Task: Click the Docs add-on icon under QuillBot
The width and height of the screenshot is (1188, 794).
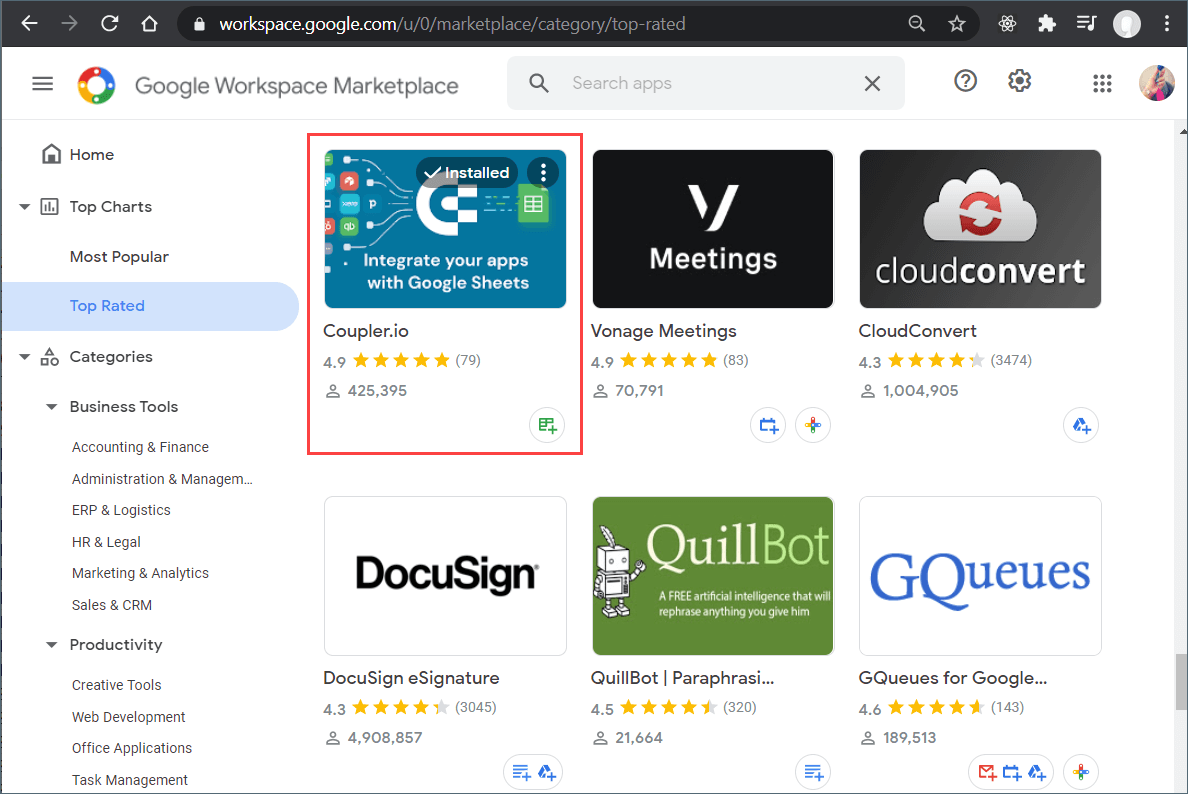Action: coord(813,772)
